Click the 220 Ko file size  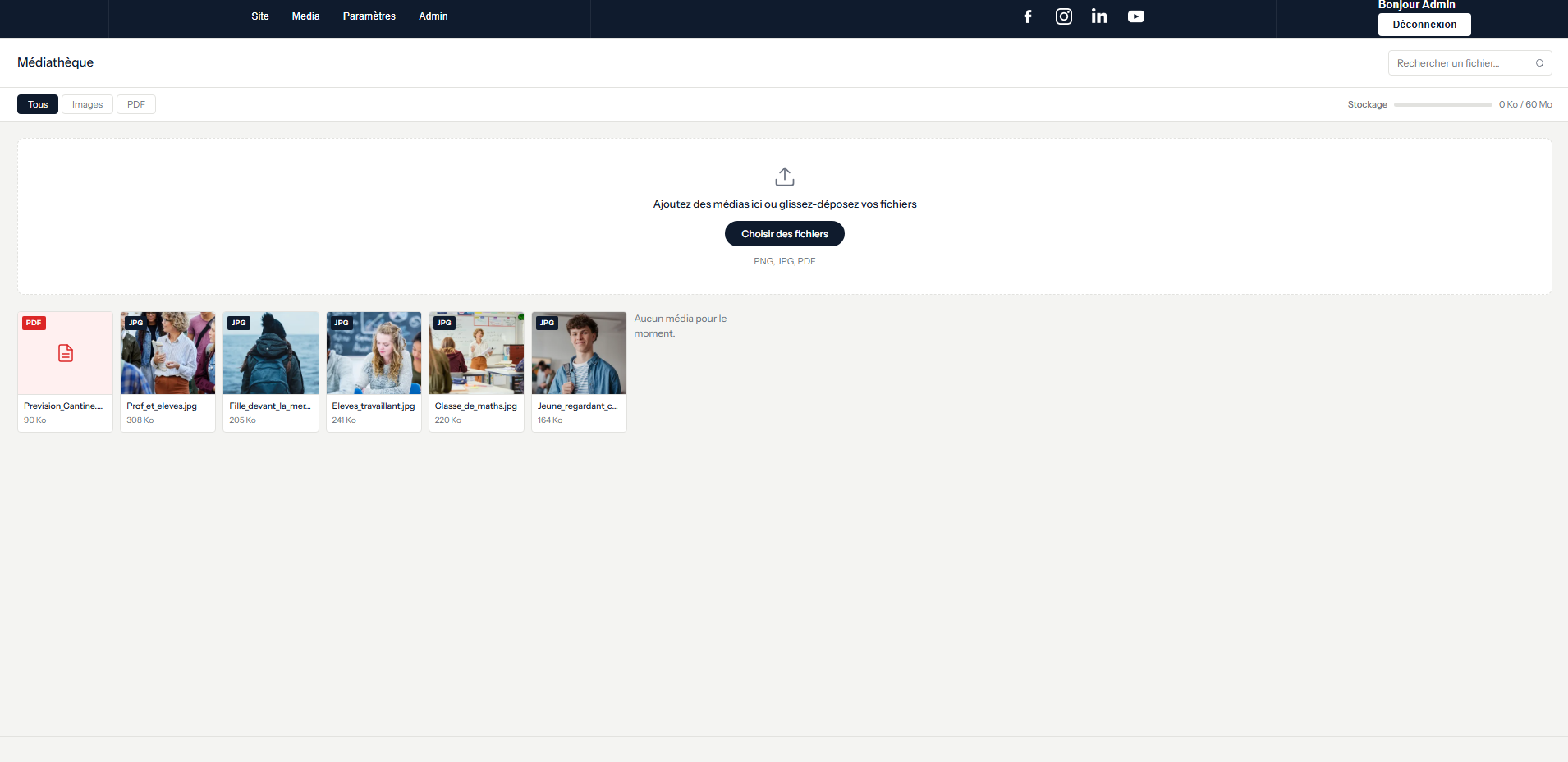coord(448,420)
